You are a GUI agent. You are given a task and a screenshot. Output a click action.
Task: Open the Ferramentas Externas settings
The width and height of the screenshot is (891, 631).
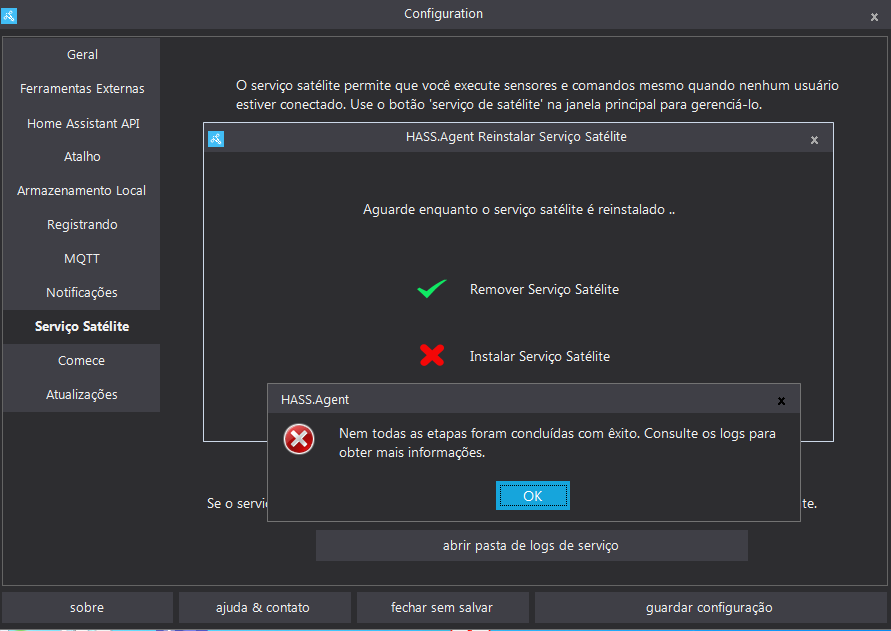pos(81,88)
